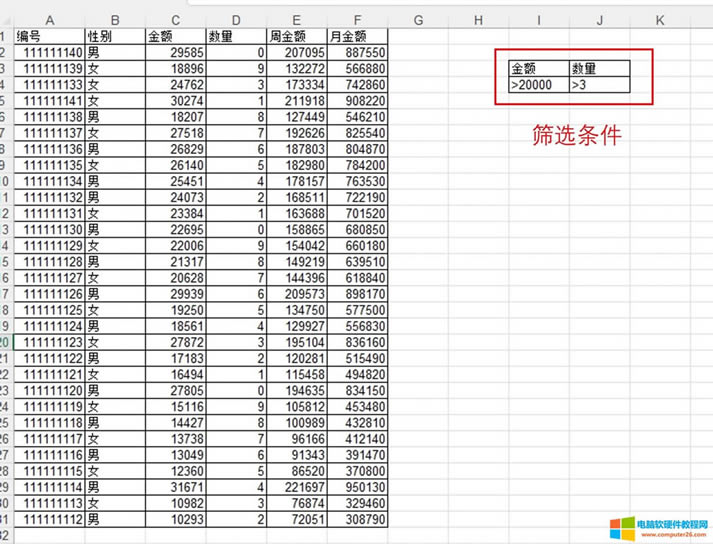Image resolution: width=713 pixels, height=544 pixels.
Task: Select cell with amount 29585
Action: pyautogui.click(x=175, y=52)
